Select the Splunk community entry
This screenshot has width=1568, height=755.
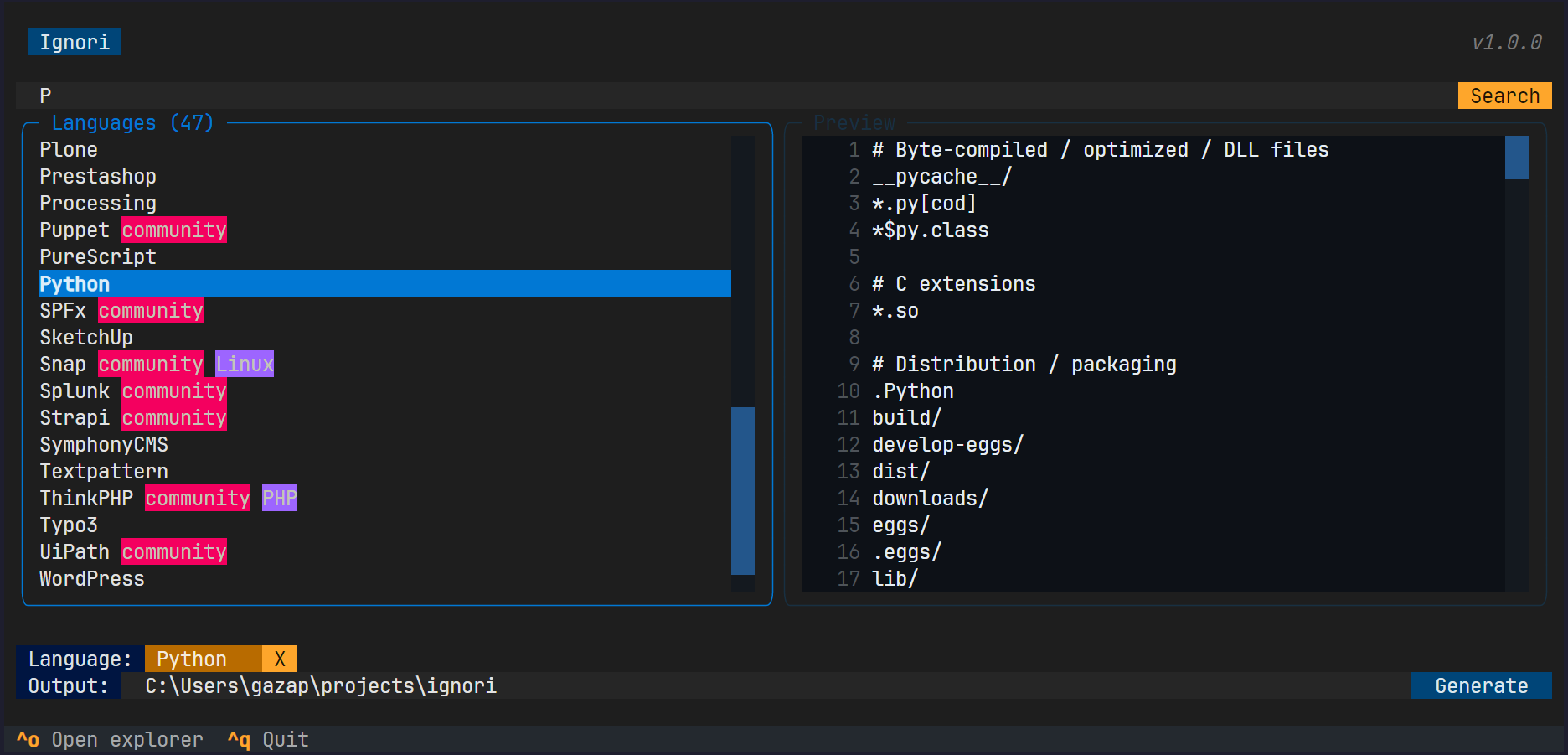[385, 390]
